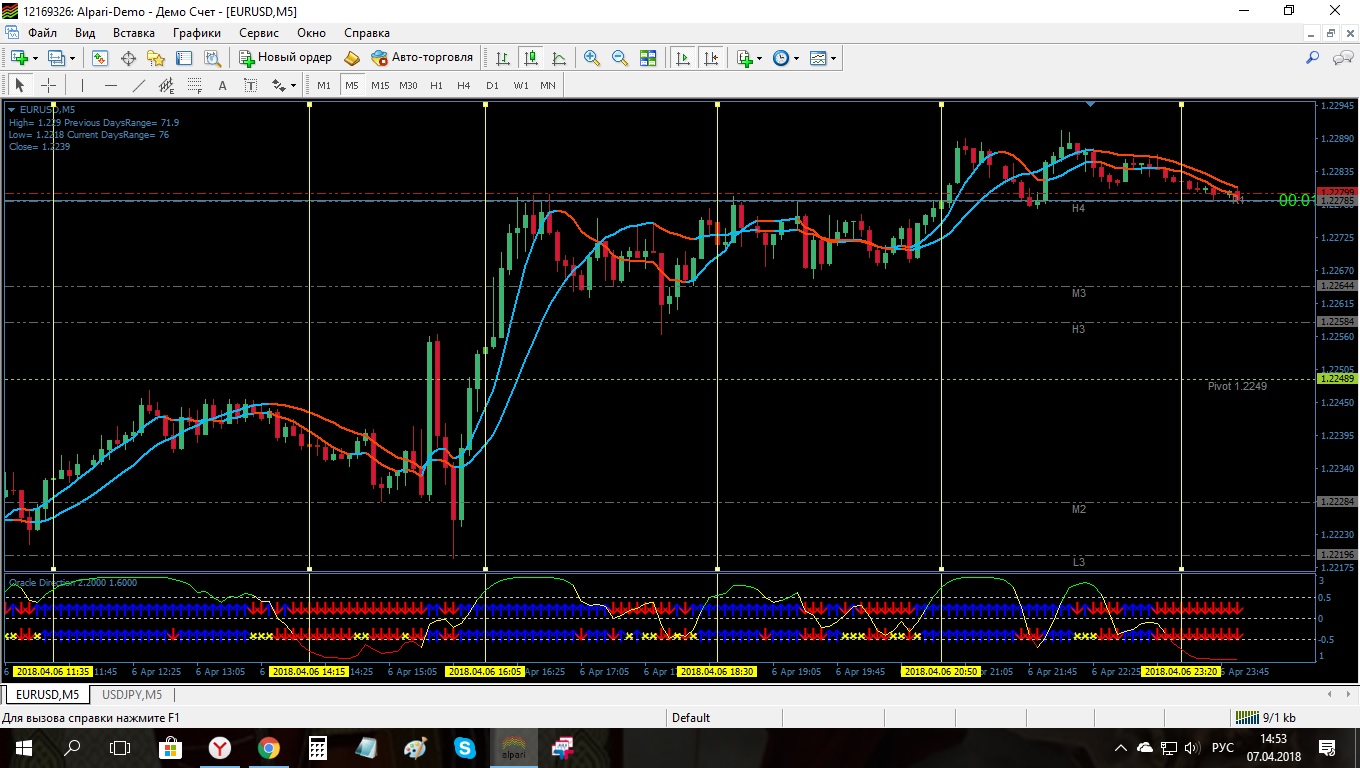Select the EURUSD,M5 chart tab
Image resolution: width=1360 pixels, height=768 pixels.
[x=47, y=694]
